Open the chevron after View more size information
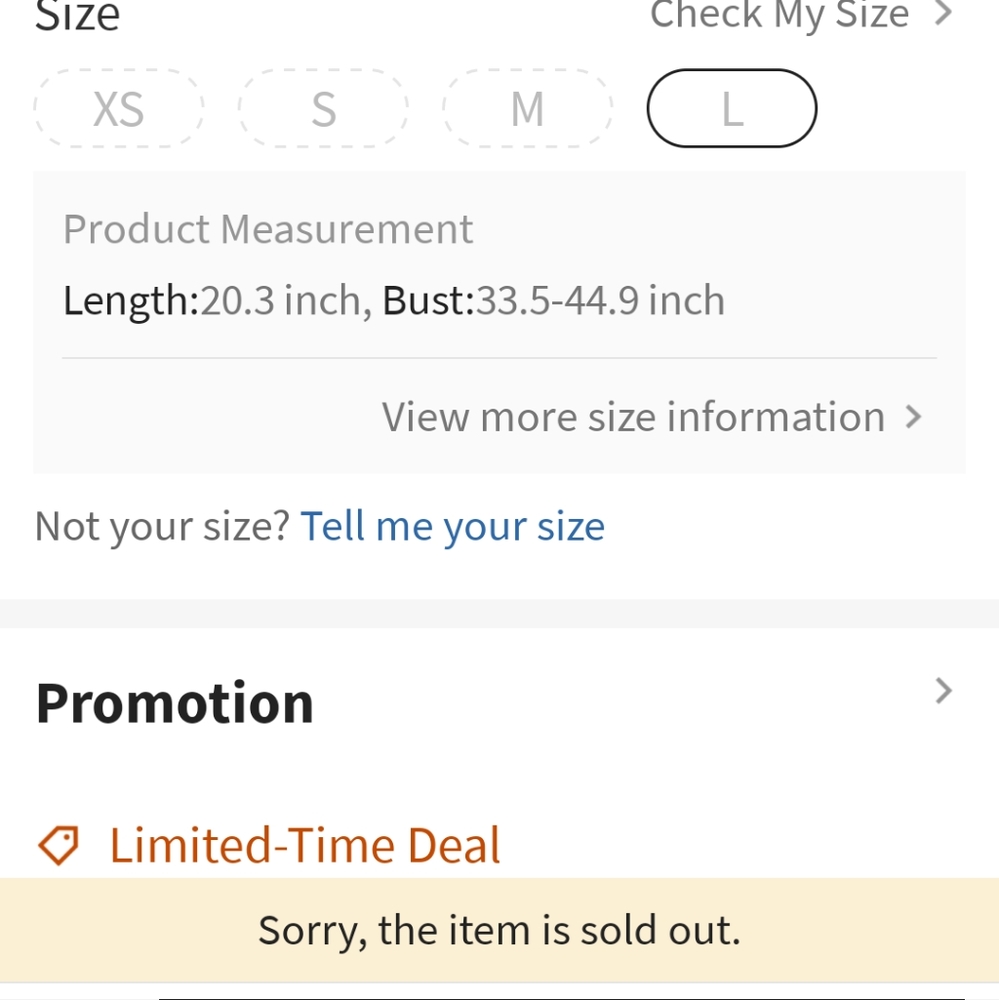 coord(914,417)
